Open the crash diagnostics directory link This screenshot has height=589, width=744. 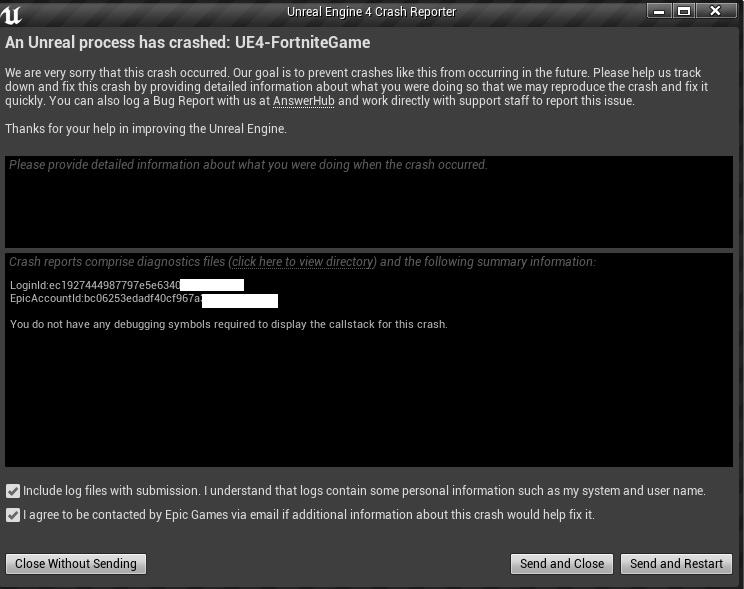point(302,262)
